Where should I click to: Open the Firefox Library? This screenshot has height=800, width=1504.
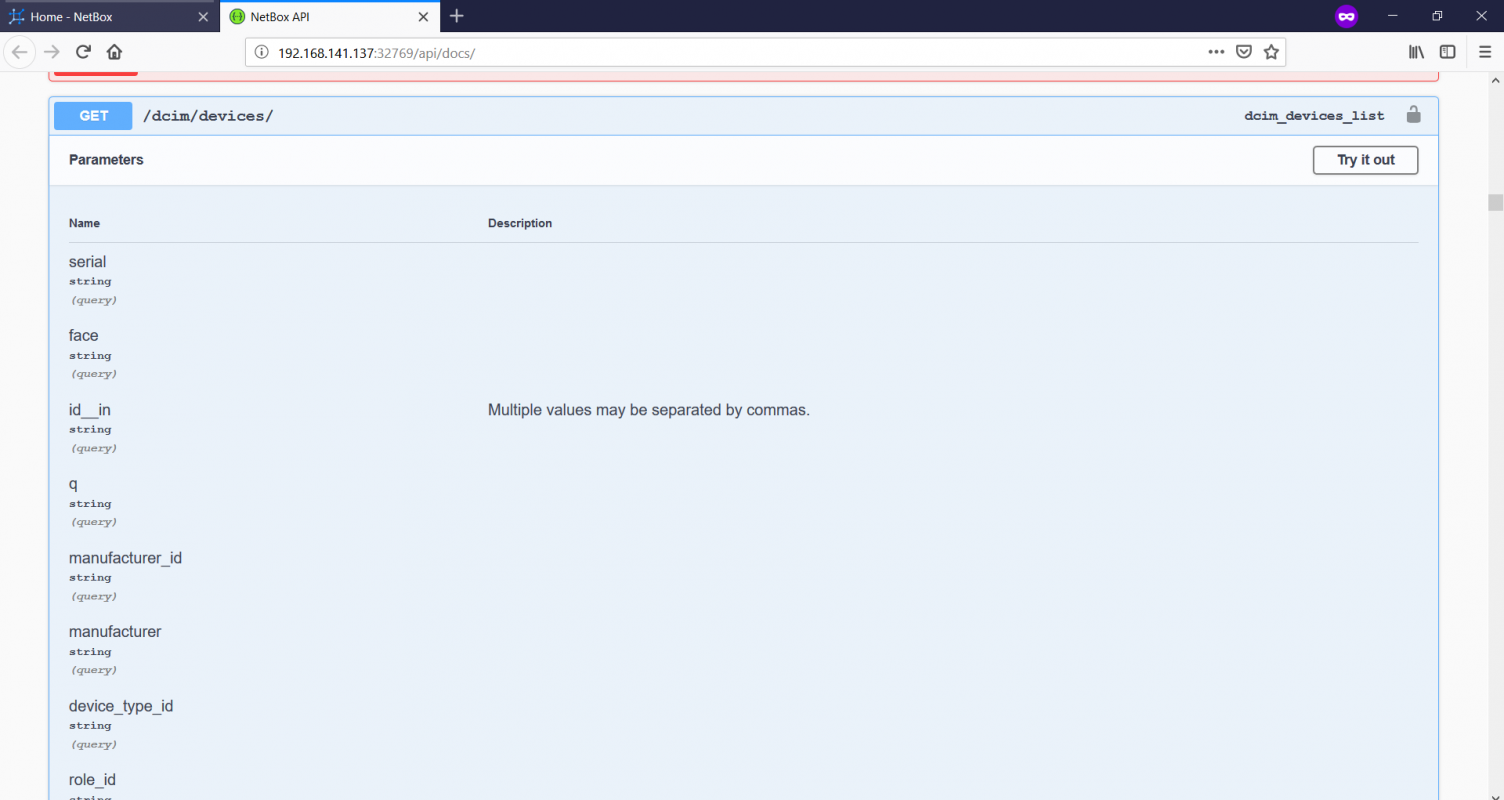coord(1416,51)
